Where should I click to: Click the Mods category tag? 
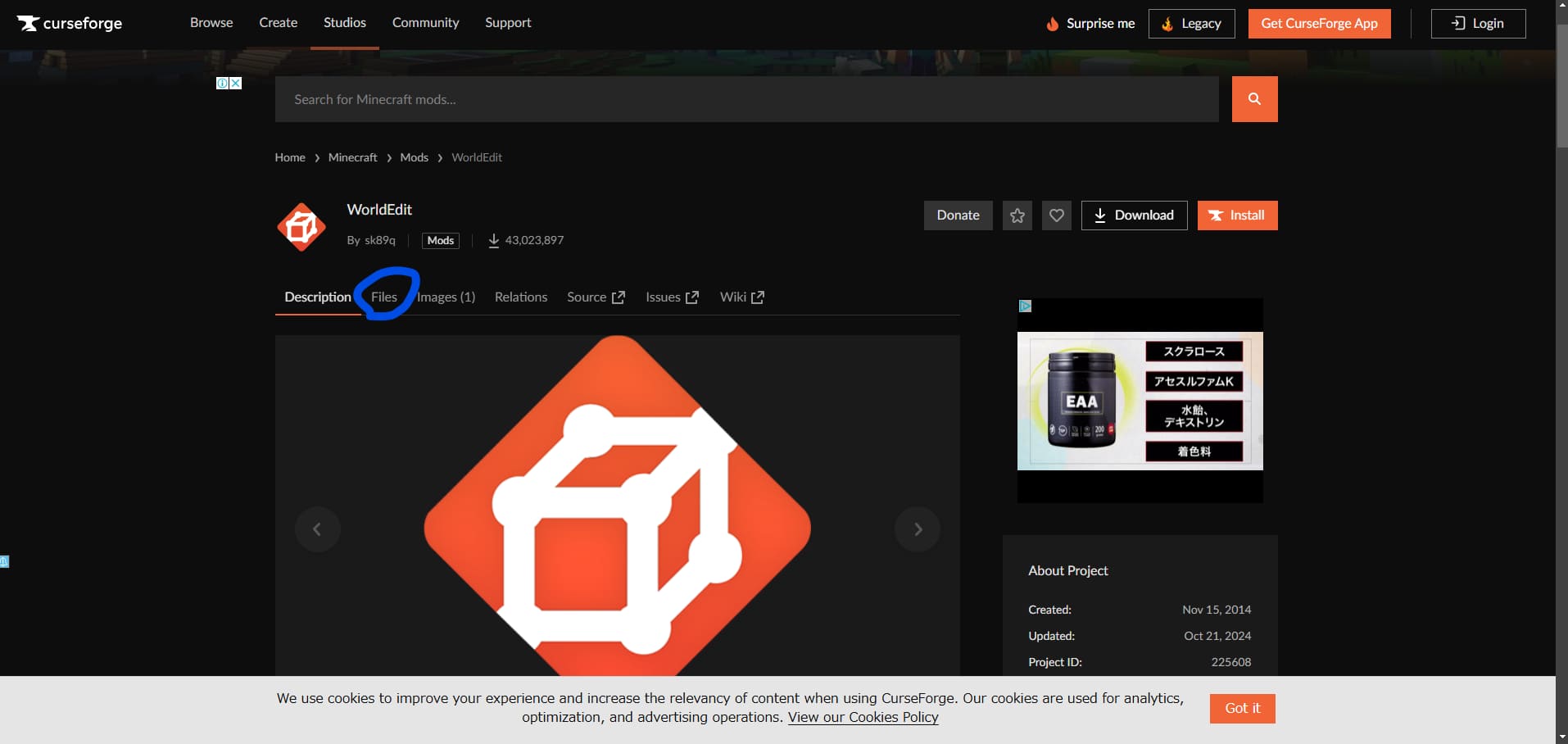pyautogui.click(x=440, y=240)
